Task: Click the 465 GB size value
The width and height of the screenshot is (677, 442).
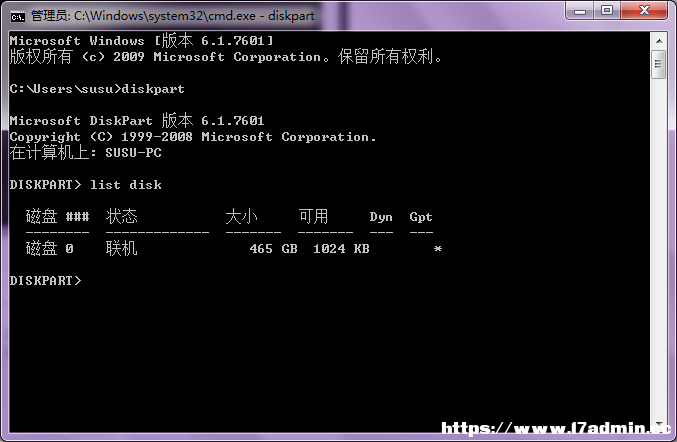Action: (x=273, y=249)
